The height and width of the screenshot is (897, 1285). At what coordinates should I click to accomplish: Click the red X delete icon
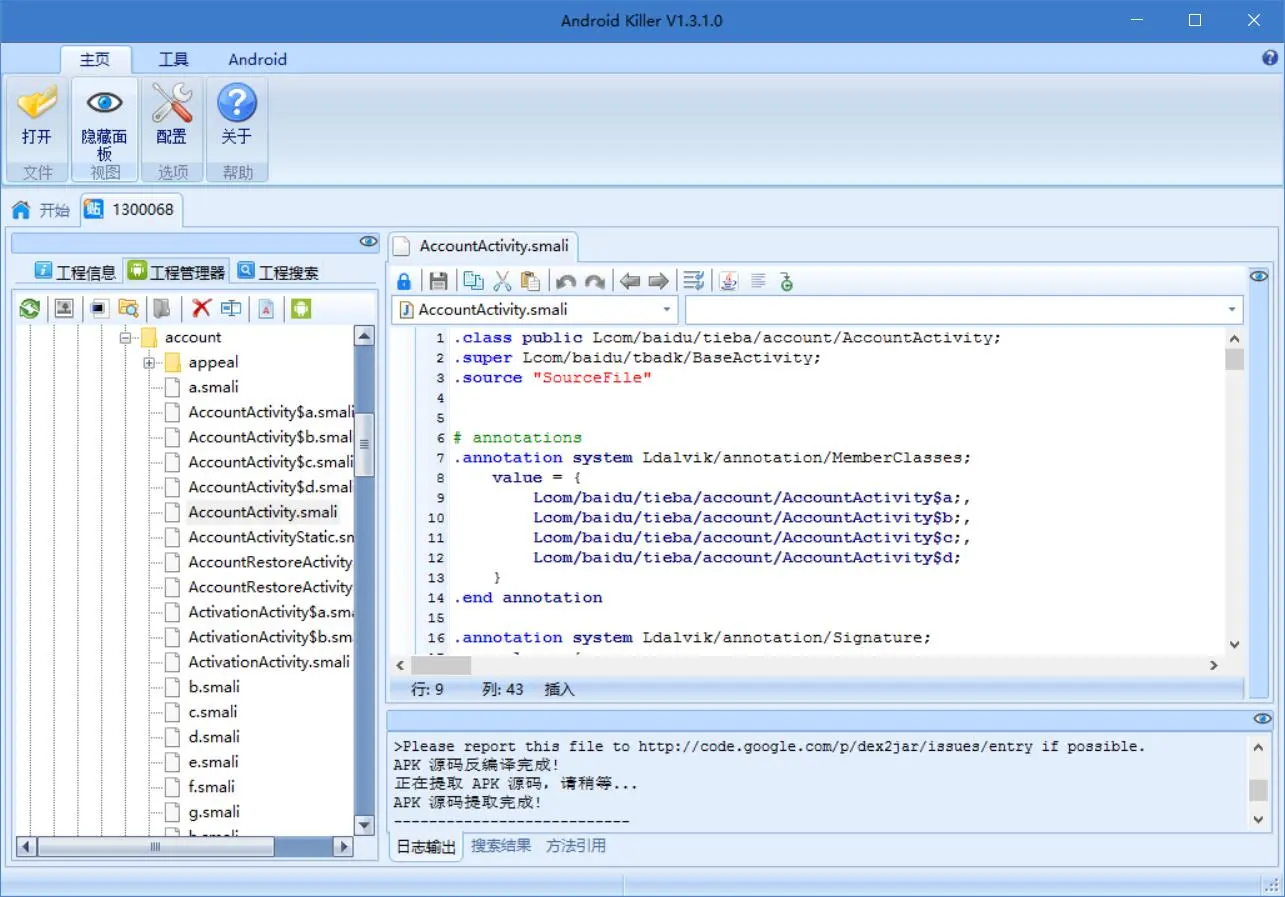coord(202,308)
